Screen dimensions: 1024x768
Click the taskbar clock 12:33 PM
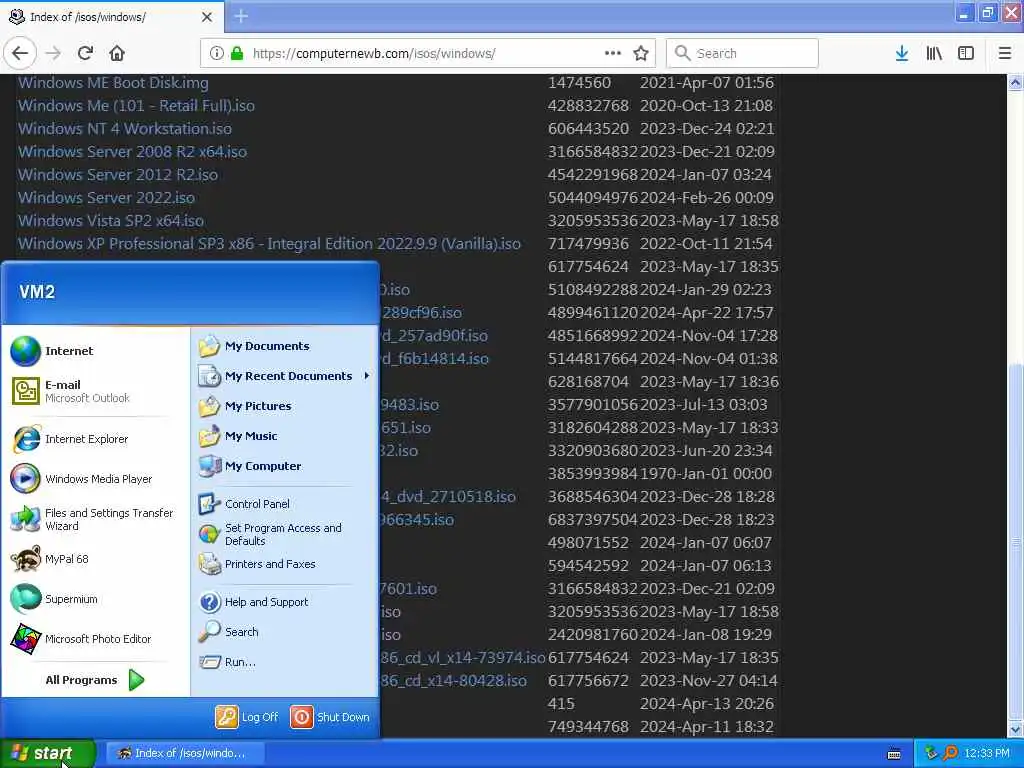[987, 754]
